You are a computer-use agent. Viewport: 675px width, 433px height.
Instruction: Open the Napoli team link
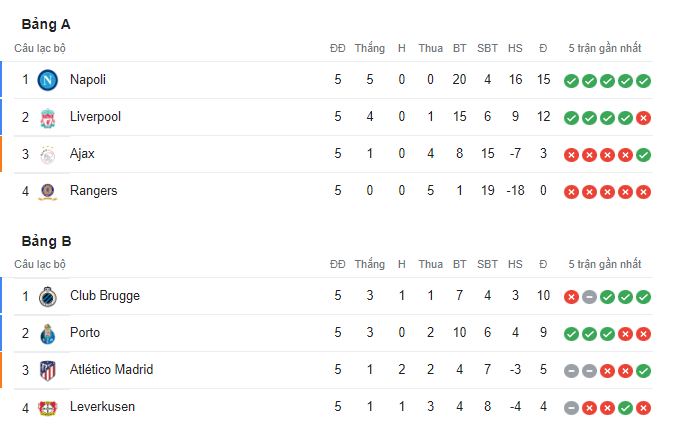coord(88,80)
